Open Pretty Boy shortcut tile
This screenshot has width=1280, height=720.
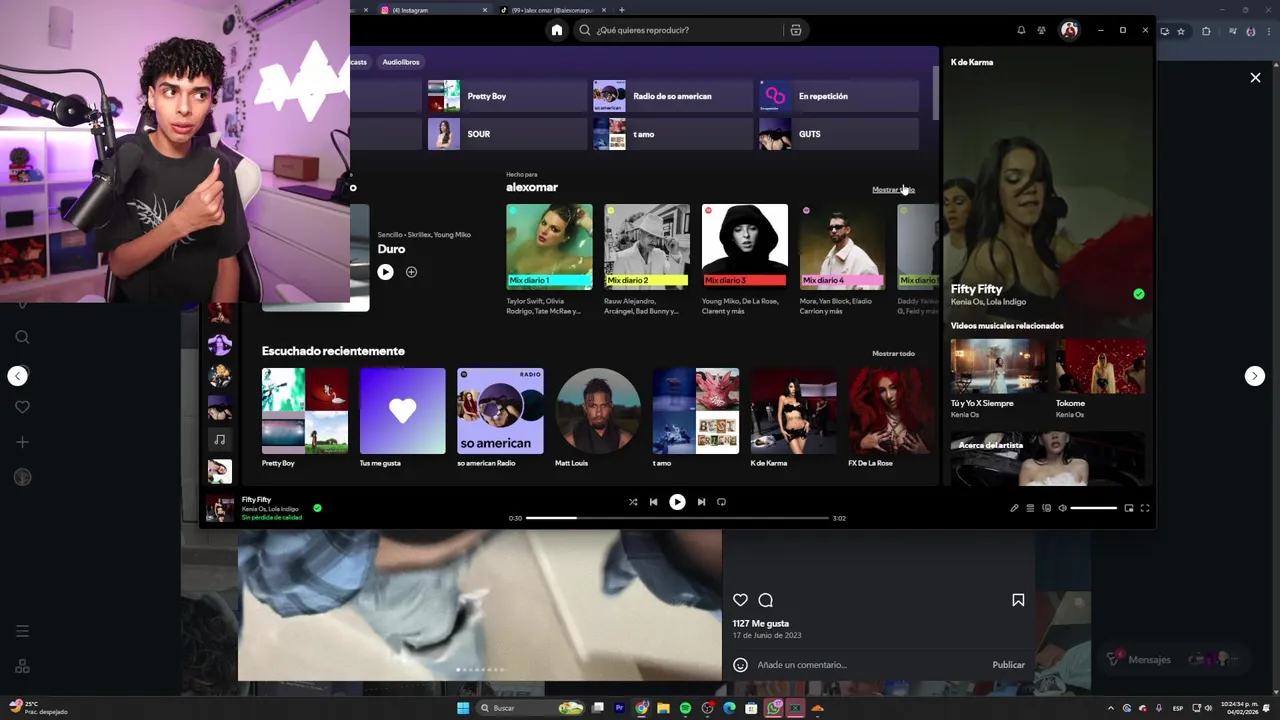pos(507,96)
